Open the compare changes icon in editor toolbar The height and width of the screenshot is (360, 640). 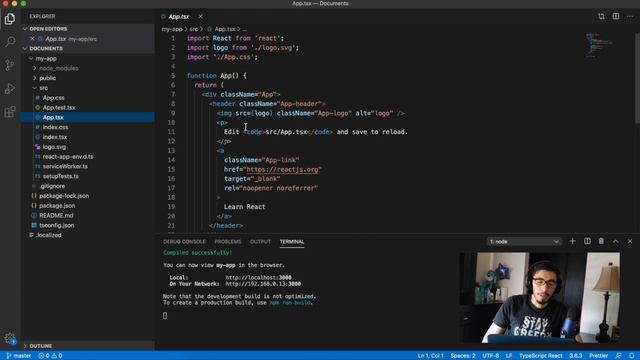[x=601, y=16]
